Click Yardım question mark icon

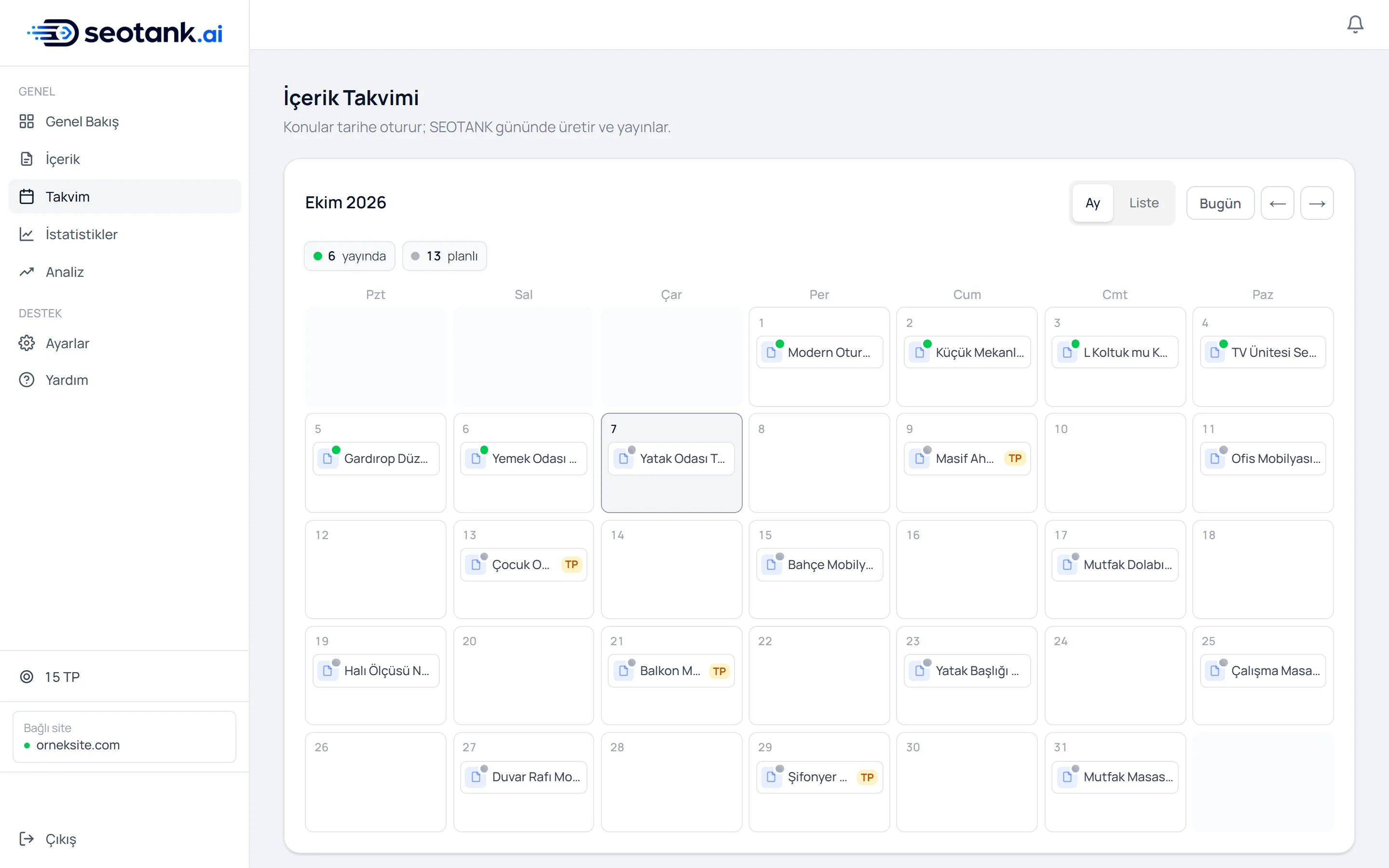(x=27, y=380)
